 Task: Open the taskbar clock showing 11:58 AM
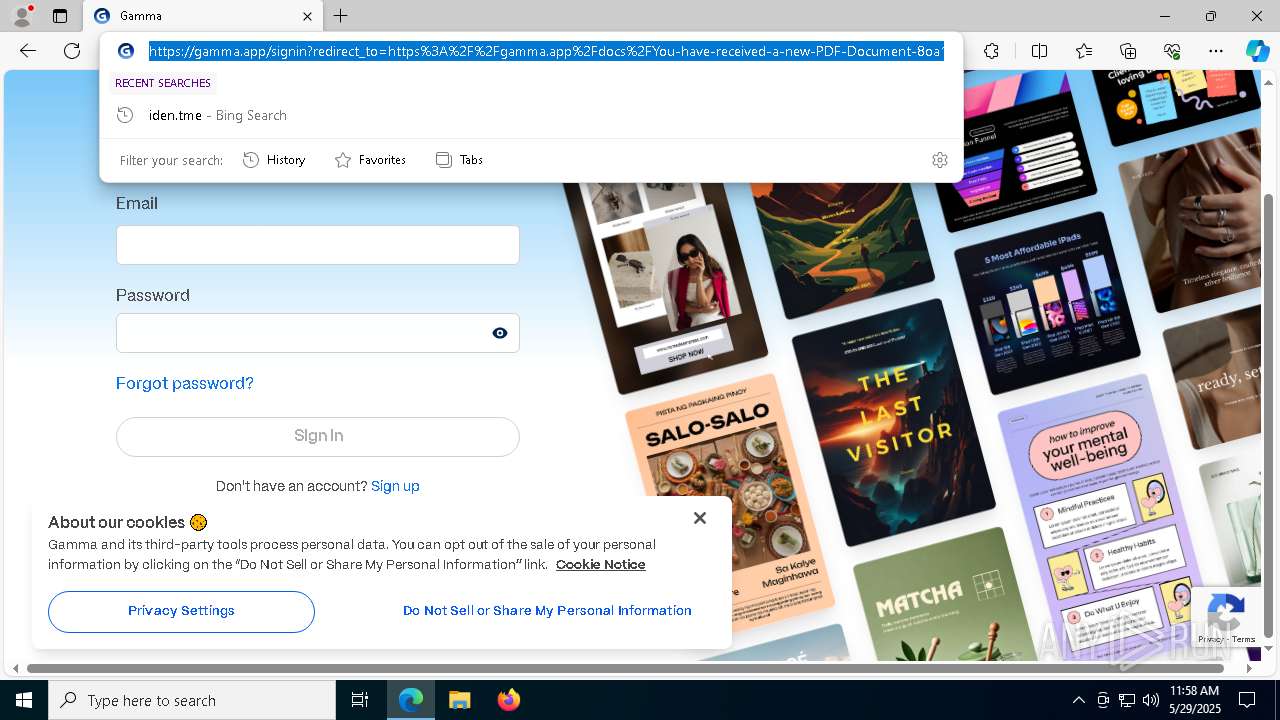(1194, 700)
